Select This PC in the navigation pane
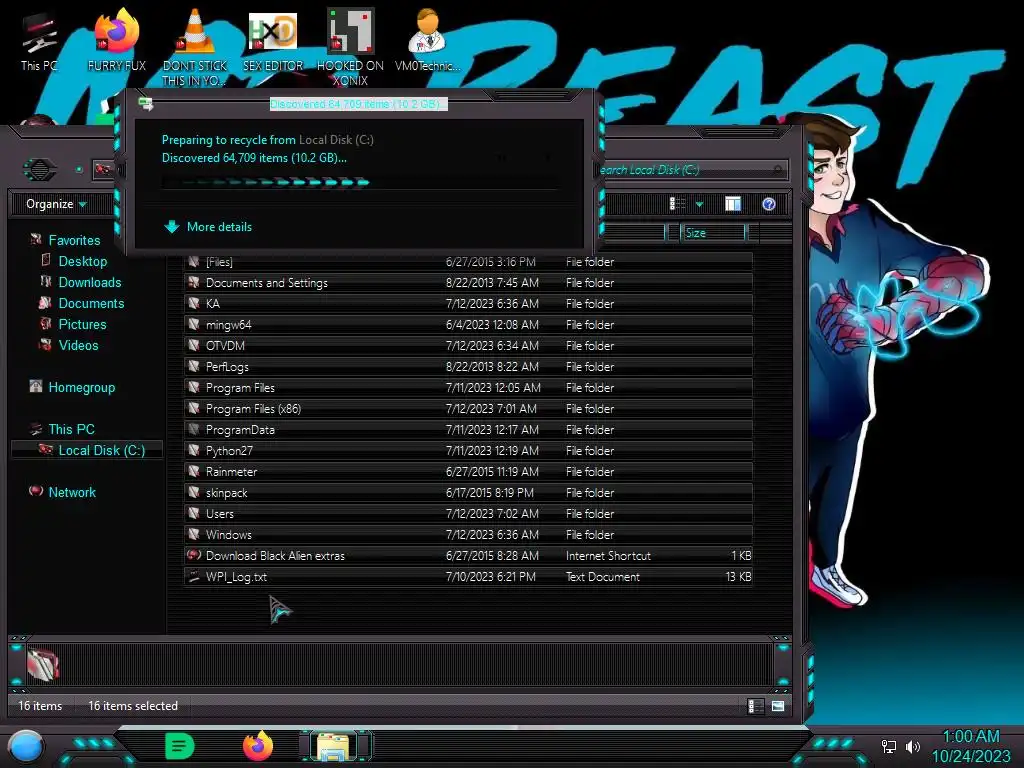 click(x=63, y=429)
